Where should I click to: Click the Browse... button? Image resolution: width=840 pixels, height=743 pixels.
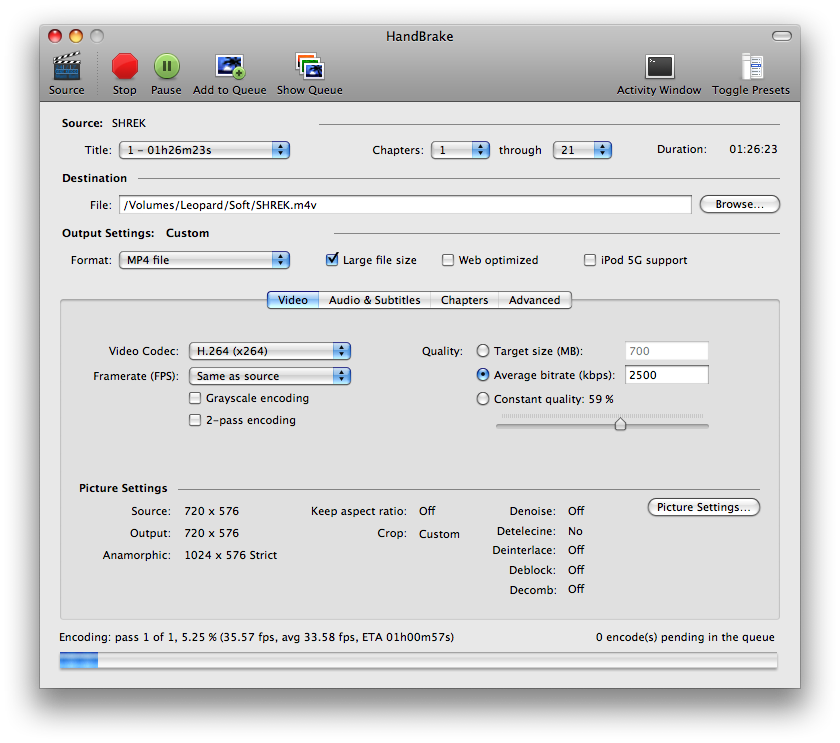[739, 204]
